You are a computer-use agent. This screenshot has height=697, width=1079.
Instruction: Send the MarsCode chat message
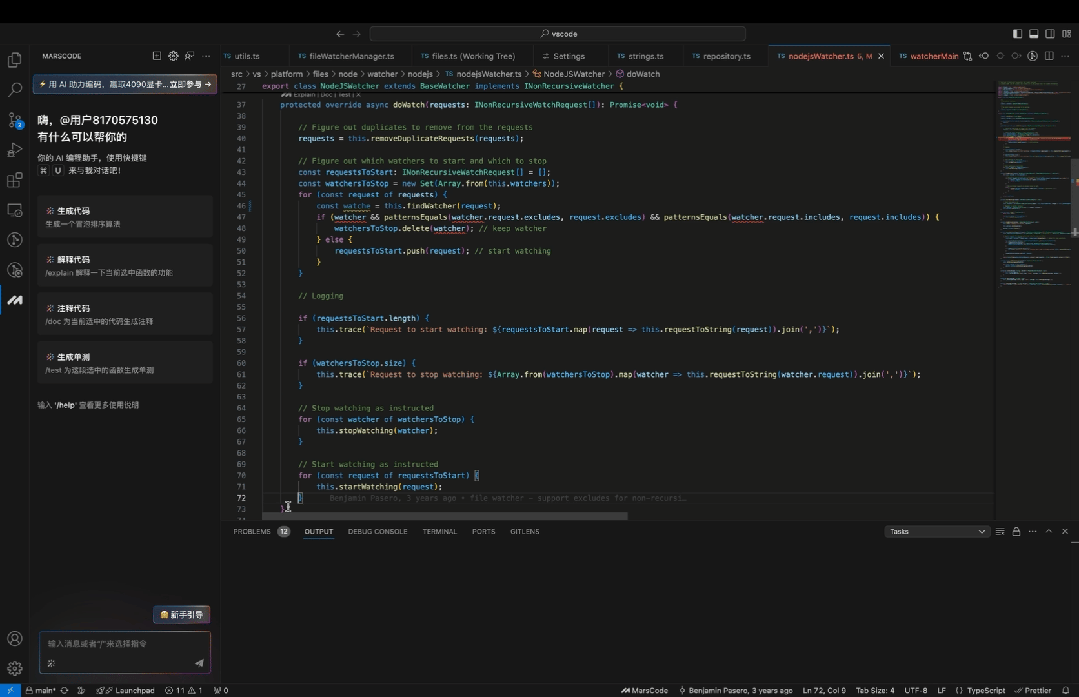tap(200, 663)
